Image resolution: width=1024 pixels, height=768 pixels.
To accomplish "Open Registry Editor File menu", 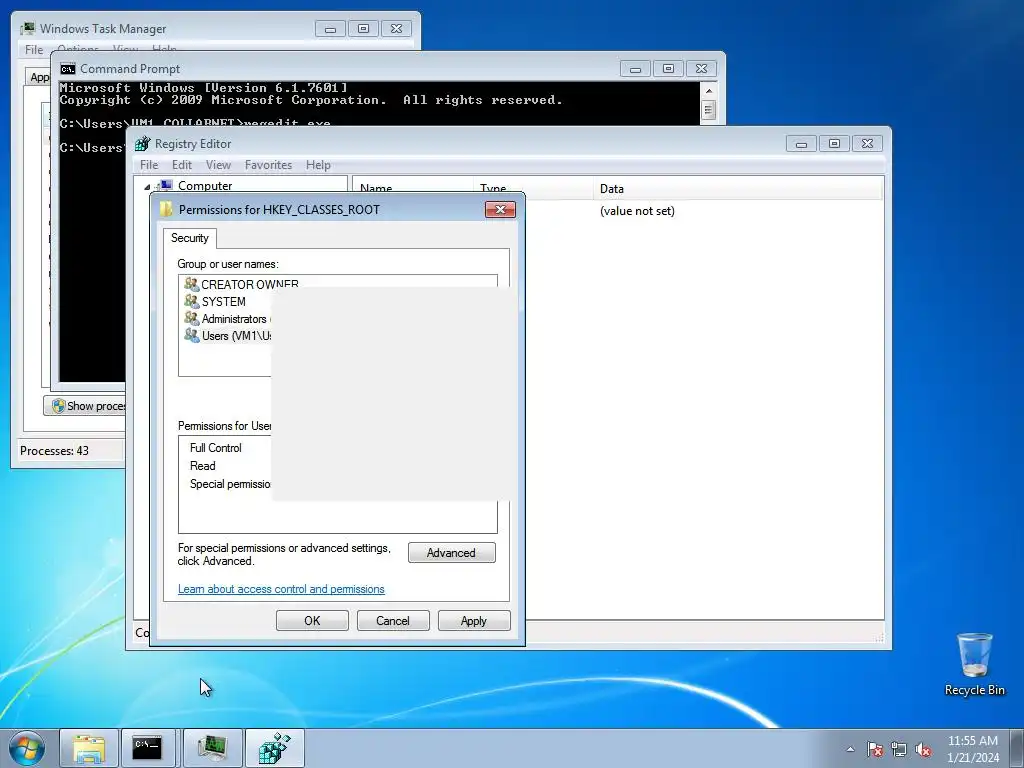I will point(149,165).
